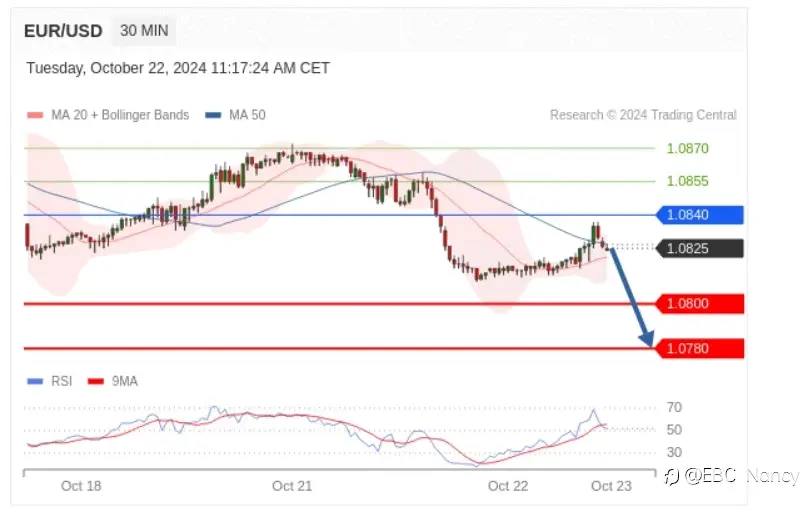Click the RSI 30 level label
The image size is (810, 509).
674,453
